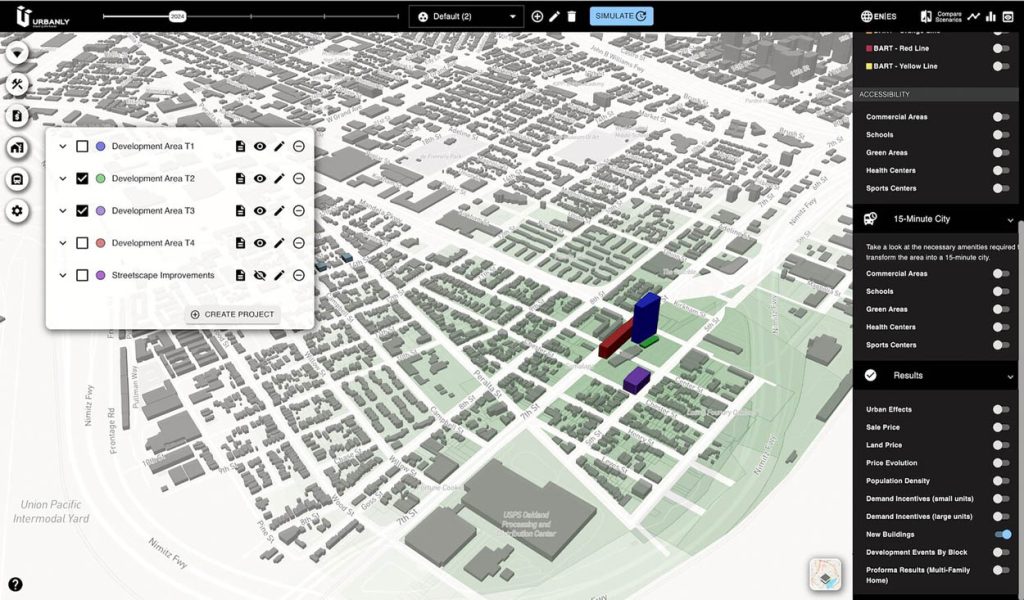This screenshot has width=1024, height=600.
Task: Select the tools/wrench icon in left sidebar
Action: 17,84
